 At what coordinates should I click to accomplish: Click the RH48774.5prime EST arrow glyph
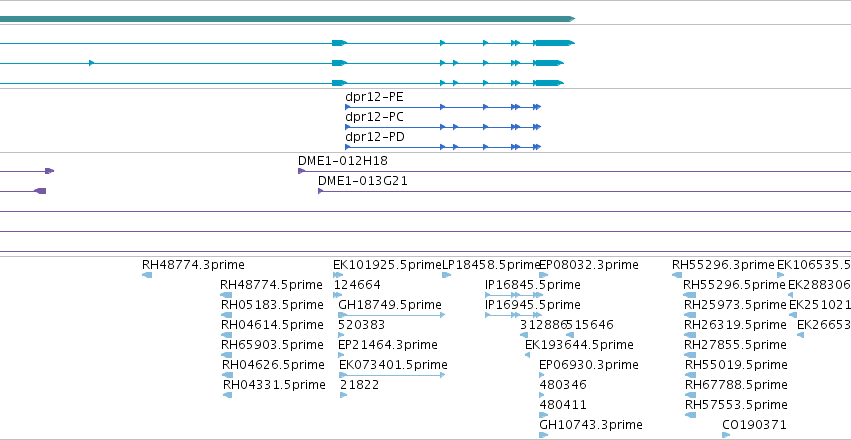click(226, 295)
